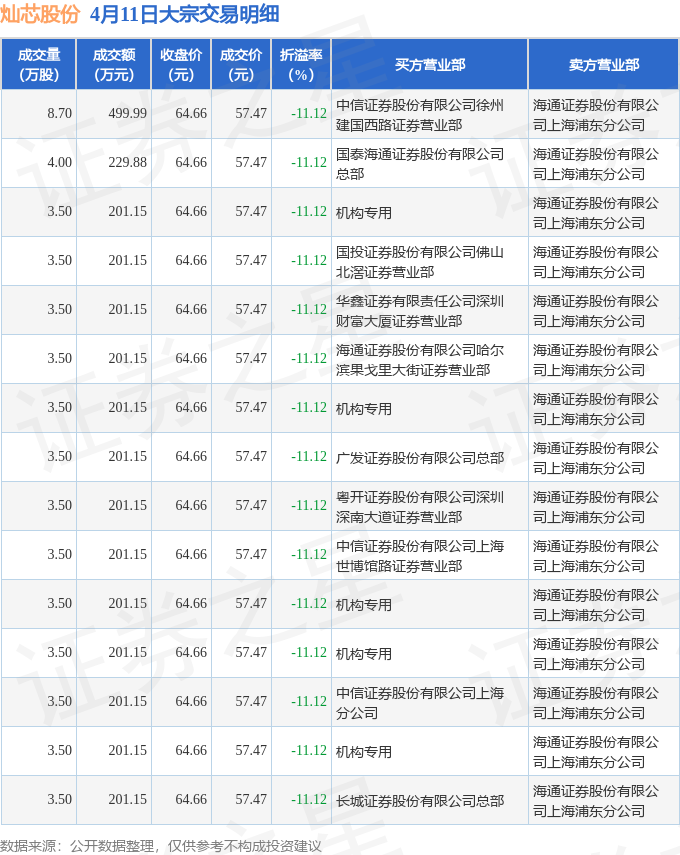Select the 折溢率(%) column header
This screenshot has height=855, width=680.
coord(301,64)
